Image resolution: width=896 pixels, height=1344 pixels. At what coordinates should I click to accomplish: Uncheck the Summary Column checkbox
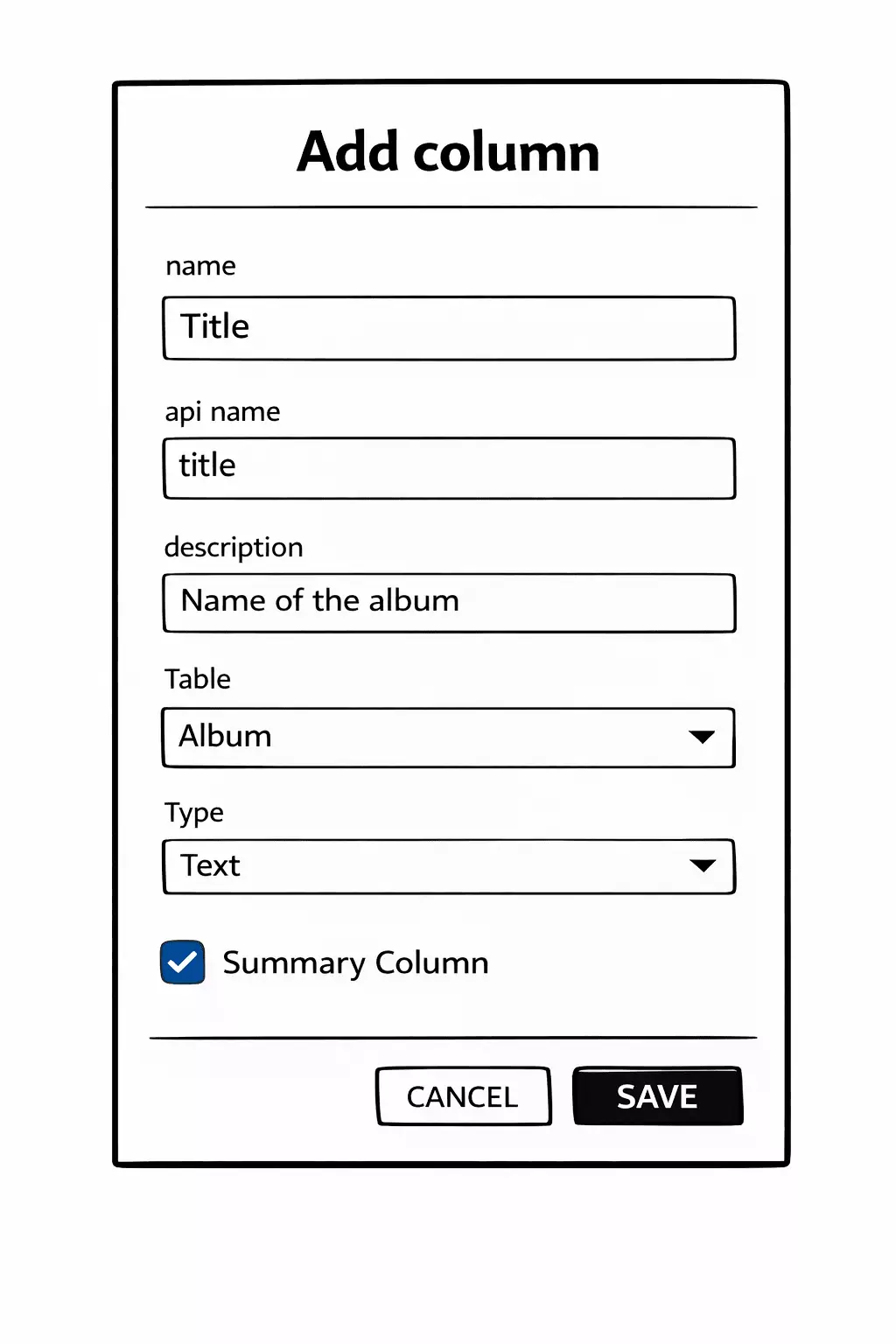[183, 962]
